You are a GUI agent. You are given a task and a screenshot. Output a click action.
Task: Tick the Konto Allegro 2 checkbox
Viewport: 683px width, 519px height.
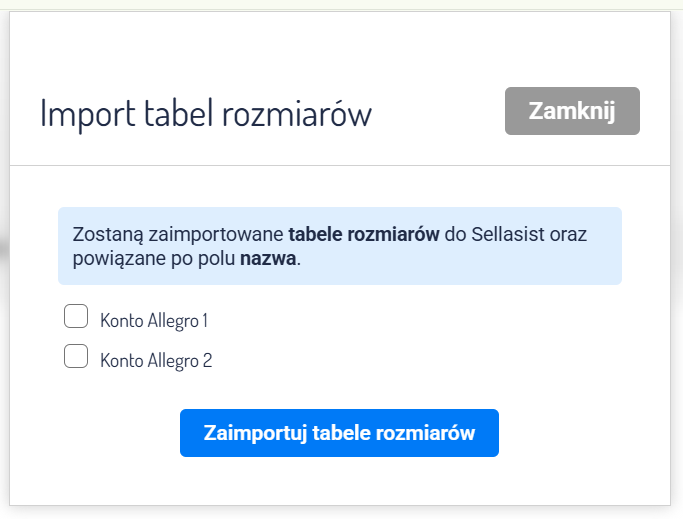[76, 357]
